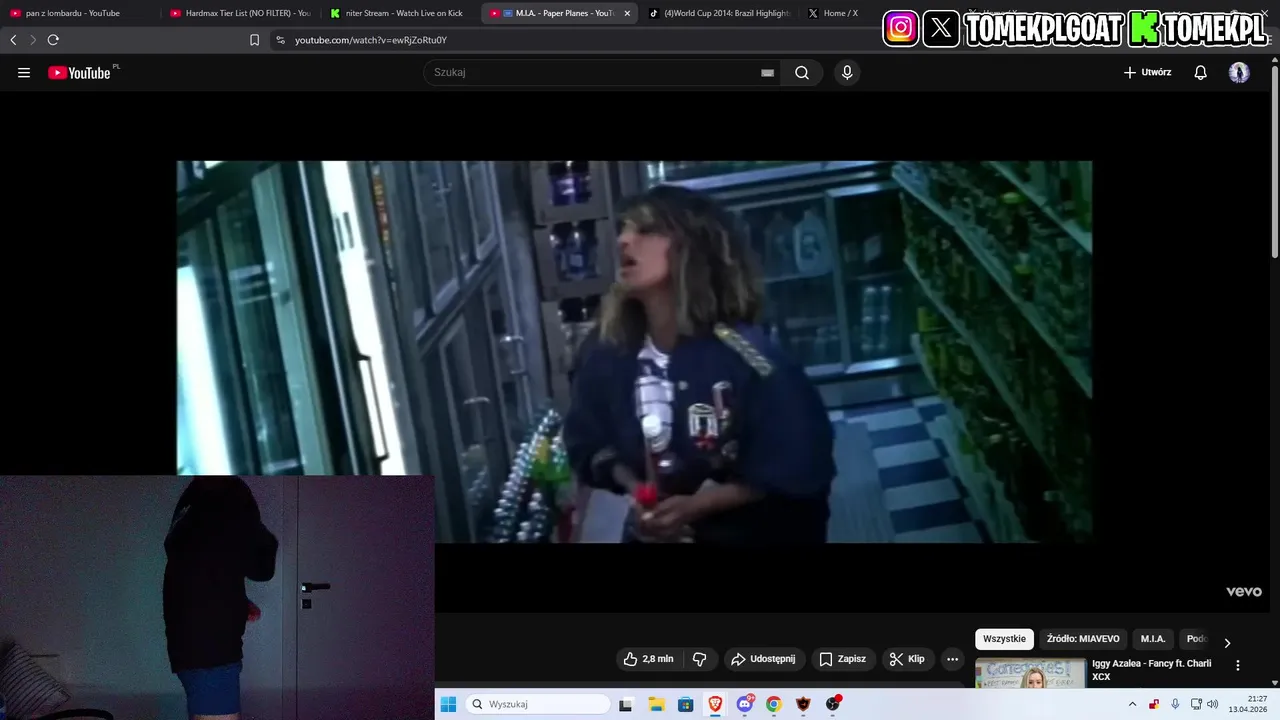Reload the current page
Screen dimensions: 1280x720
(53, 40)
